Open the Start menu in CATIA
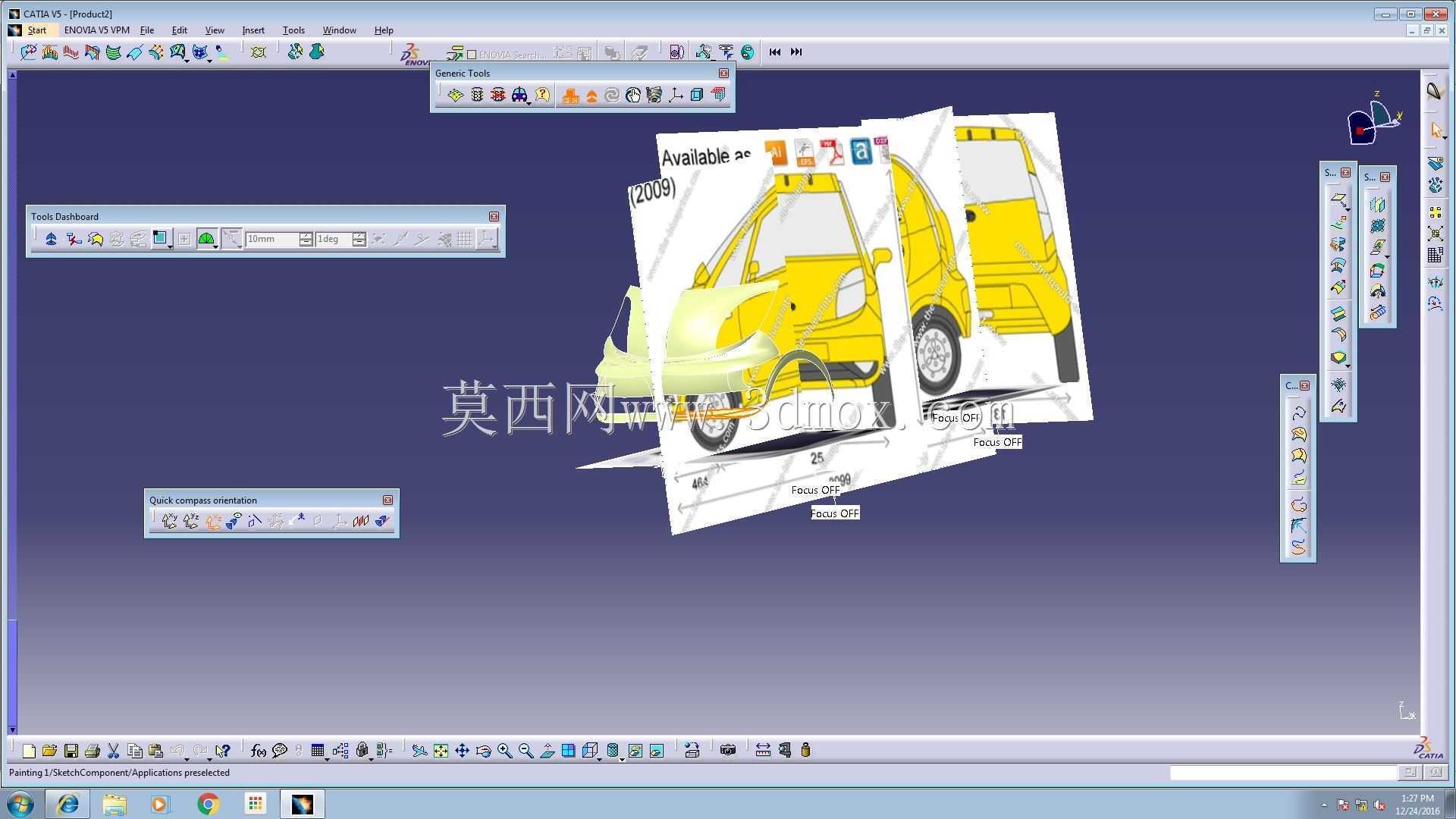Viewport: 1456px width, 819px height. click(36, 30)
